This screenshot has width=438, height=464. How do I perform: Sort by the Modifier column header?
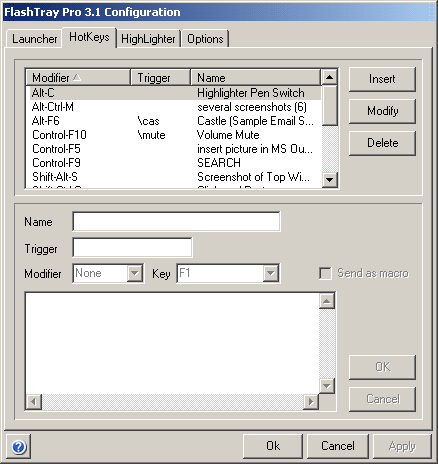tap(78, 78)
